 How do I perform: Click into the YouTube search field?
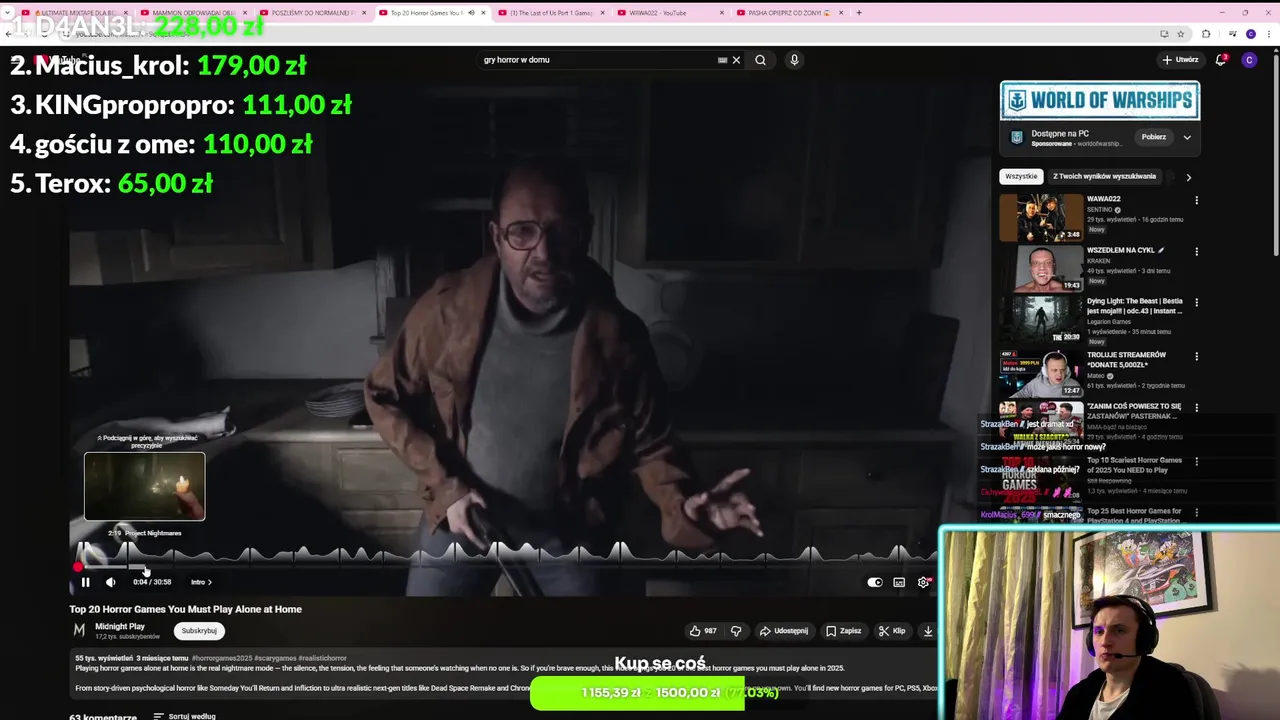click(x=597, y=60)
